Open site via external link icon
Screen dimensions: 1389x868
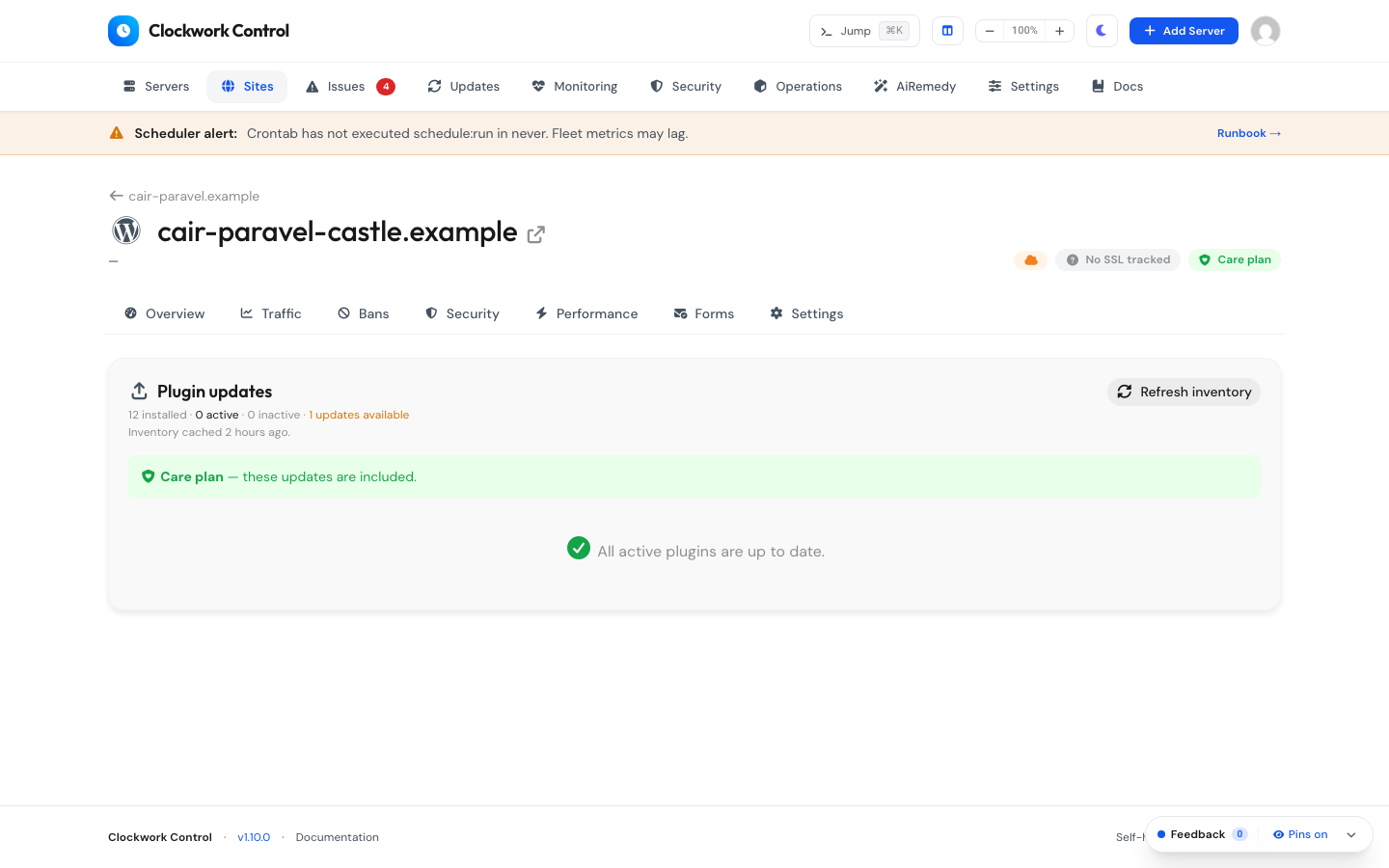pos(536,234)
